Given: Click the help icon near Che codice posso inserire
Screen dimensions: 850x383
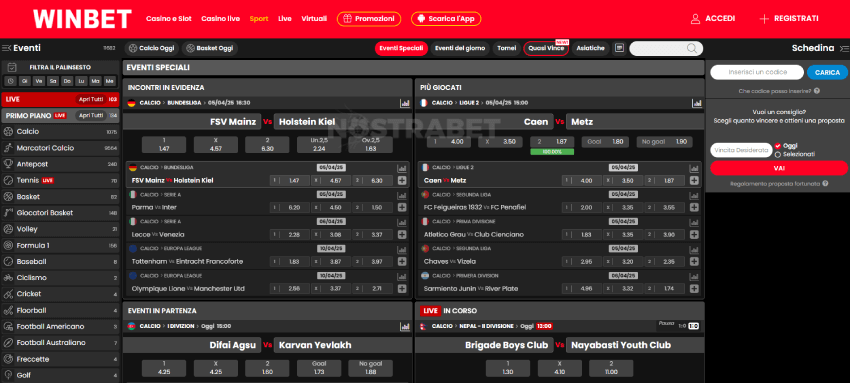Looking at the screenshot, I should [x=816, y=91].
